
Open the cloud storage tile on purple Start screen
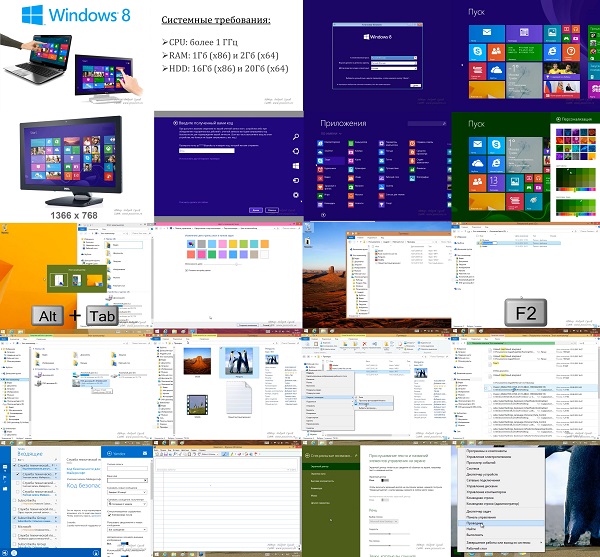(x=496, y=71)
